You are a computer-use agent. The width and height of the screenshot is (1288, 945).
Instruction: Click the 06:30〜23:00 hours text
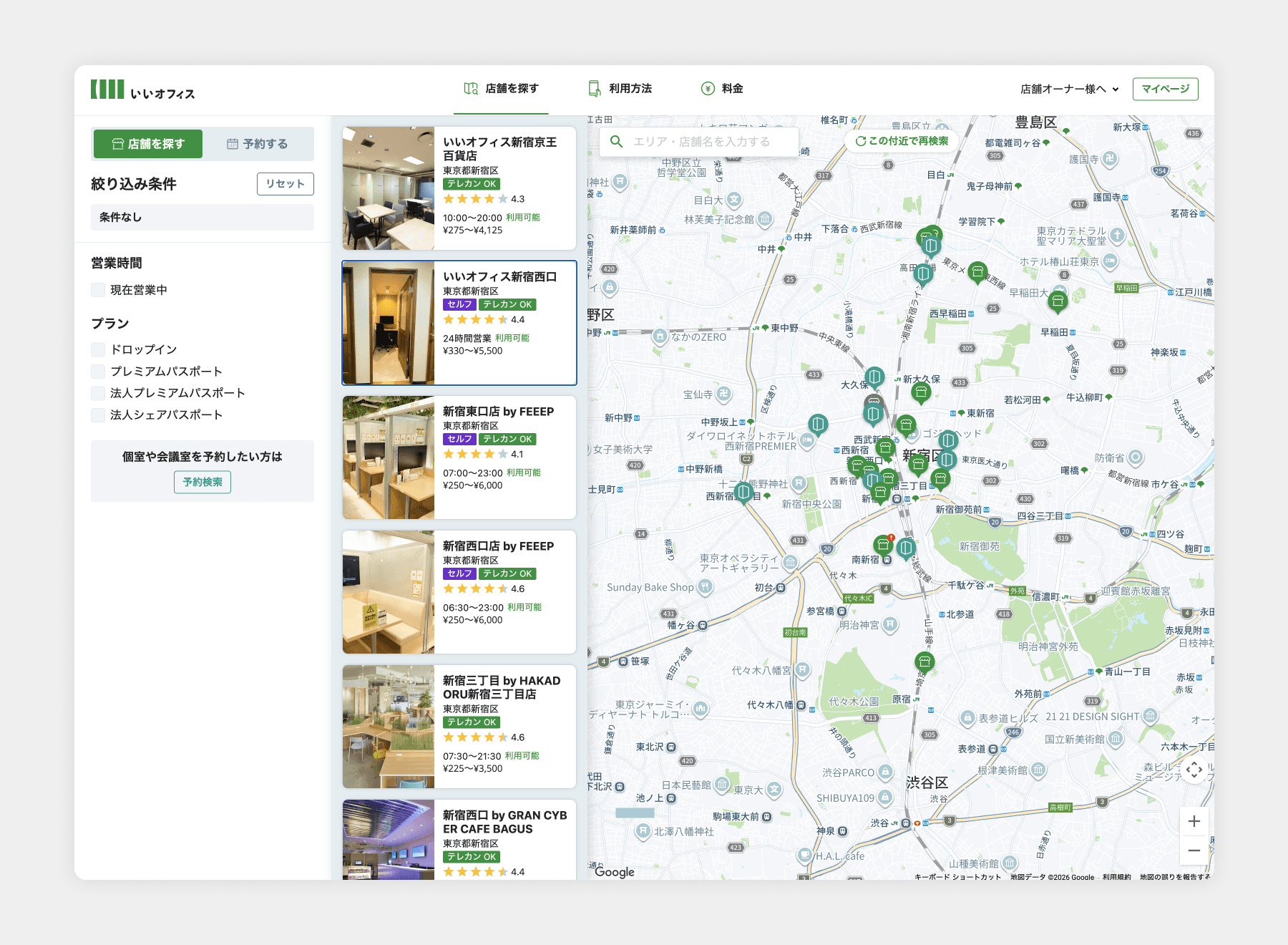pyautogui.click(x=472, y=608)
